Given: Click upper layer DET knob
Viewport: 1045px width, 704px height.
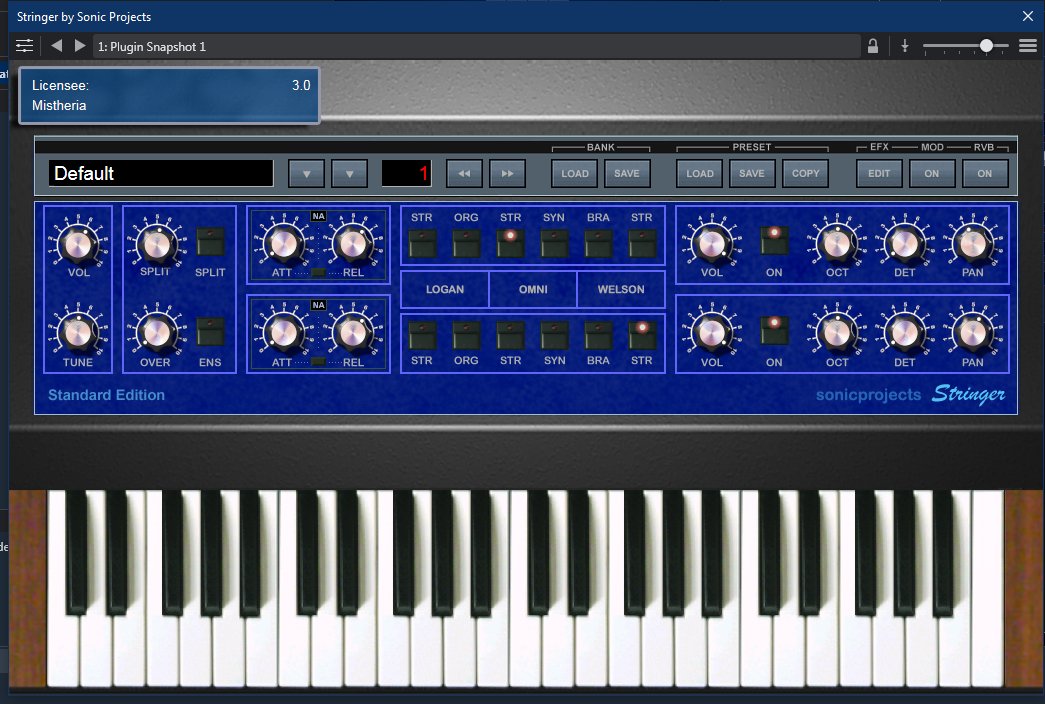Looking at the screenshot, I should point(904,243).
